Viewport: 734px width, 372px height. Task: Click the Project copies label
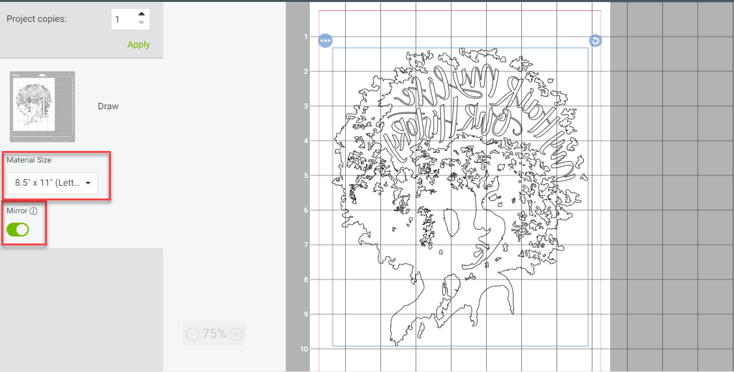[37, 19]
